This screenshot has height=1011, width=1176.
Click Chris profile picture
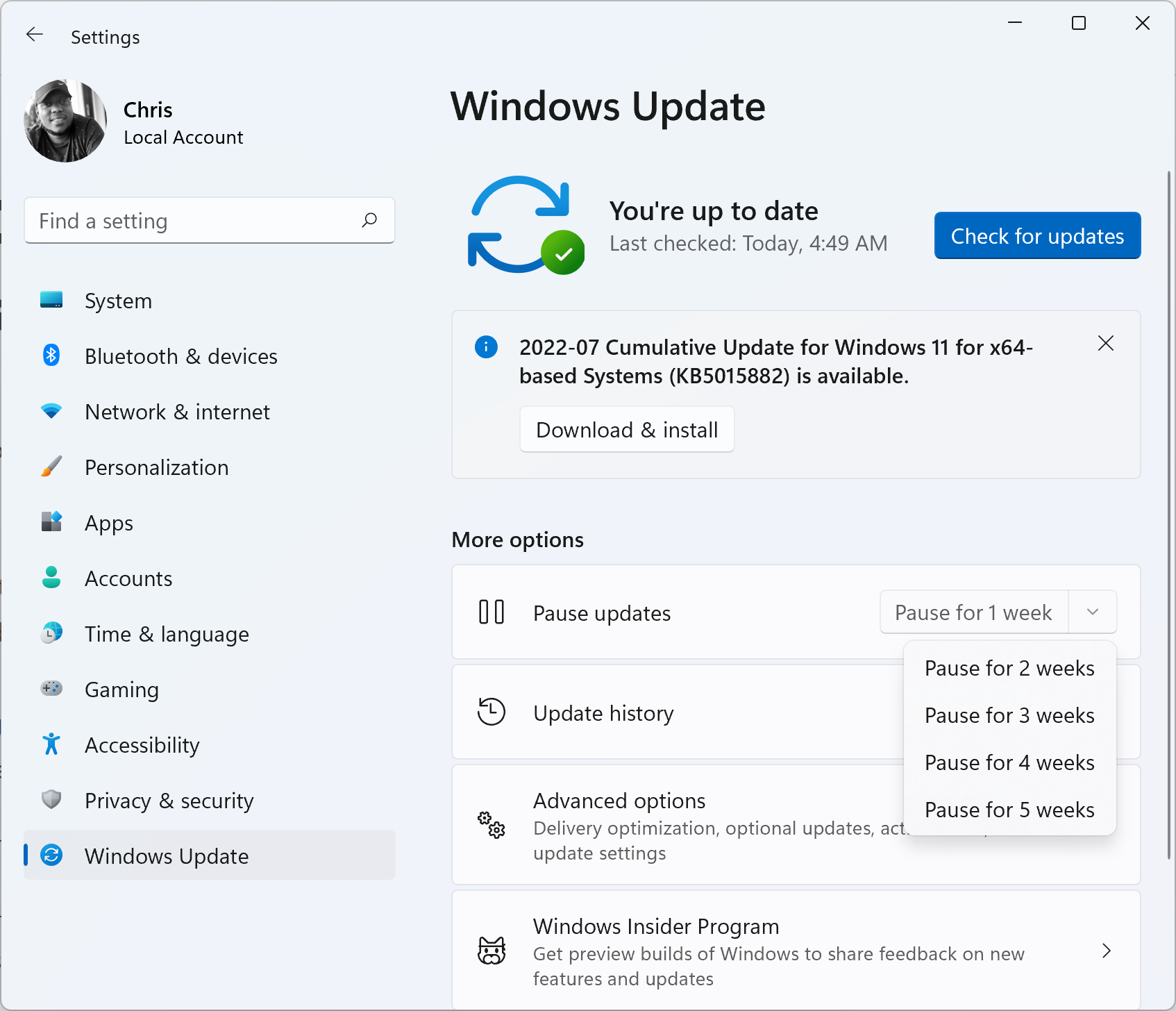pyautogui.click(x=65, y=121)
